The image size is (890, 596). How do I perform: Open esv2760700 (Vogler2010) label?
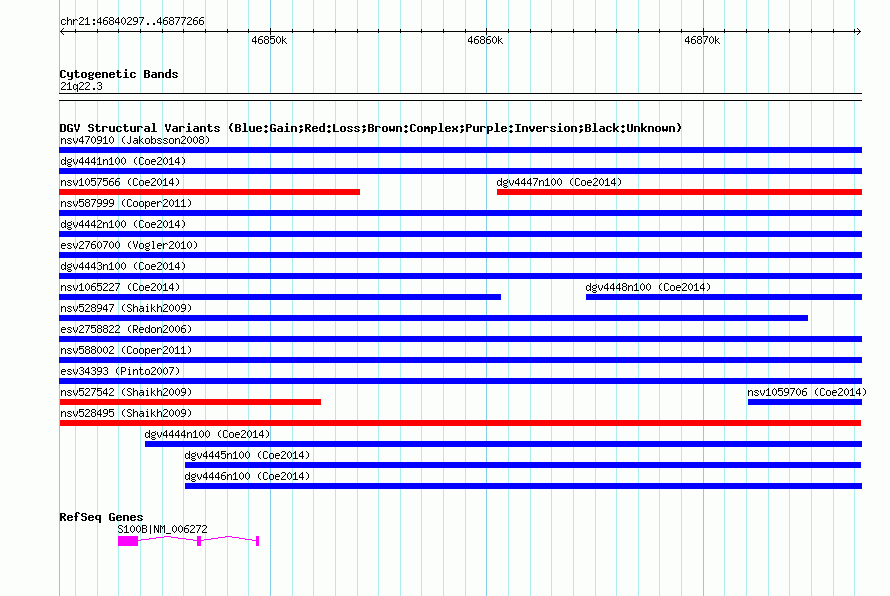pos(129,245)
